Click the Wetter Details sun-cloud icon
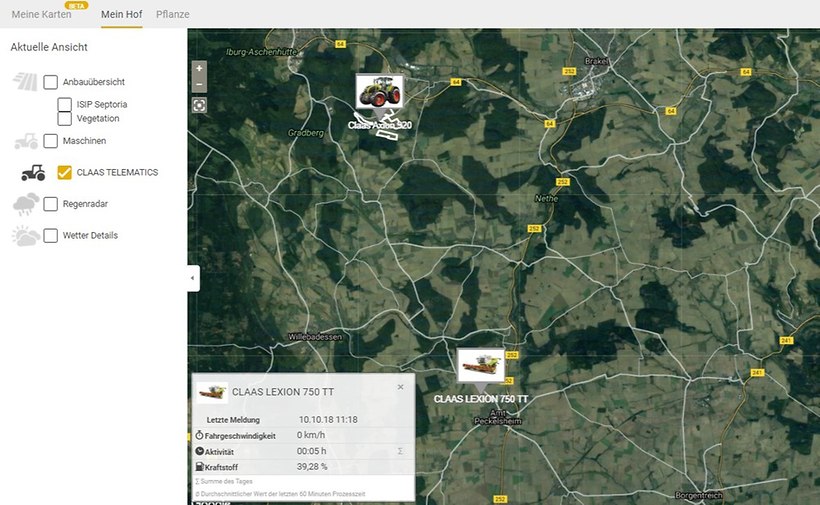Viewport: 820px width, 505px height. pyautogui.click(x=26, y=236)
